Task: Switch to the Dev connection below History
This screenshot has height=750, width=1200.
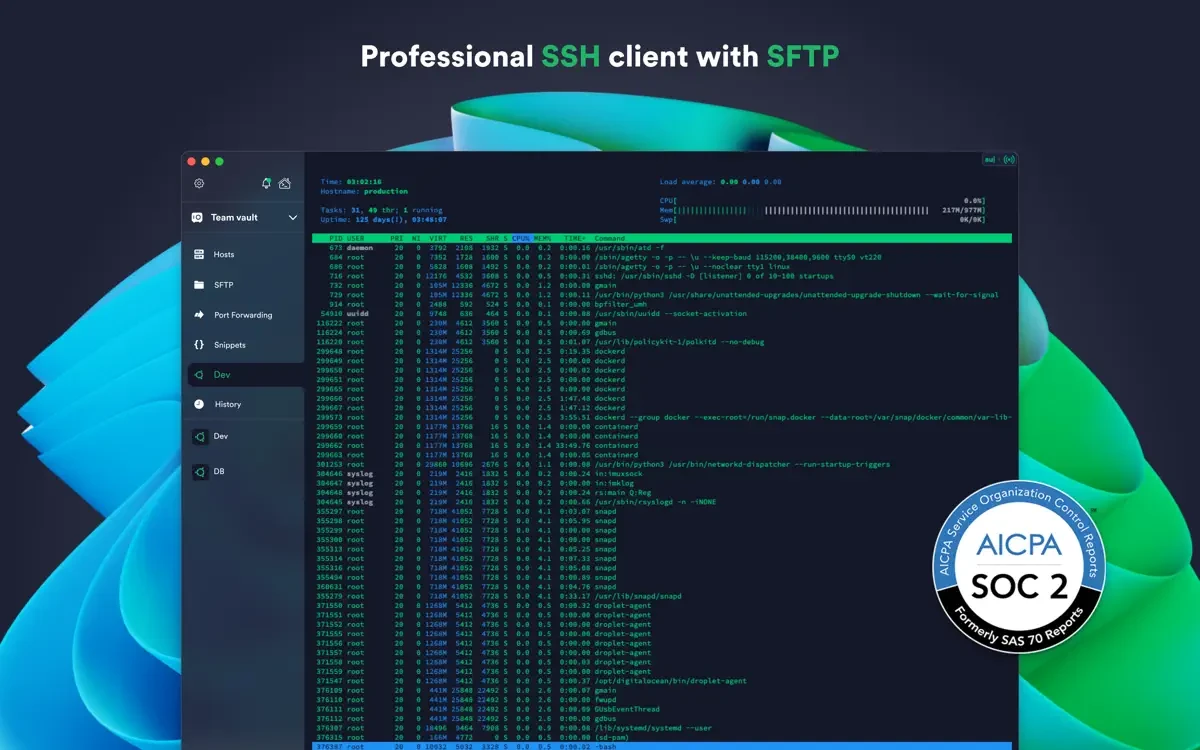Action: (220, 437)
